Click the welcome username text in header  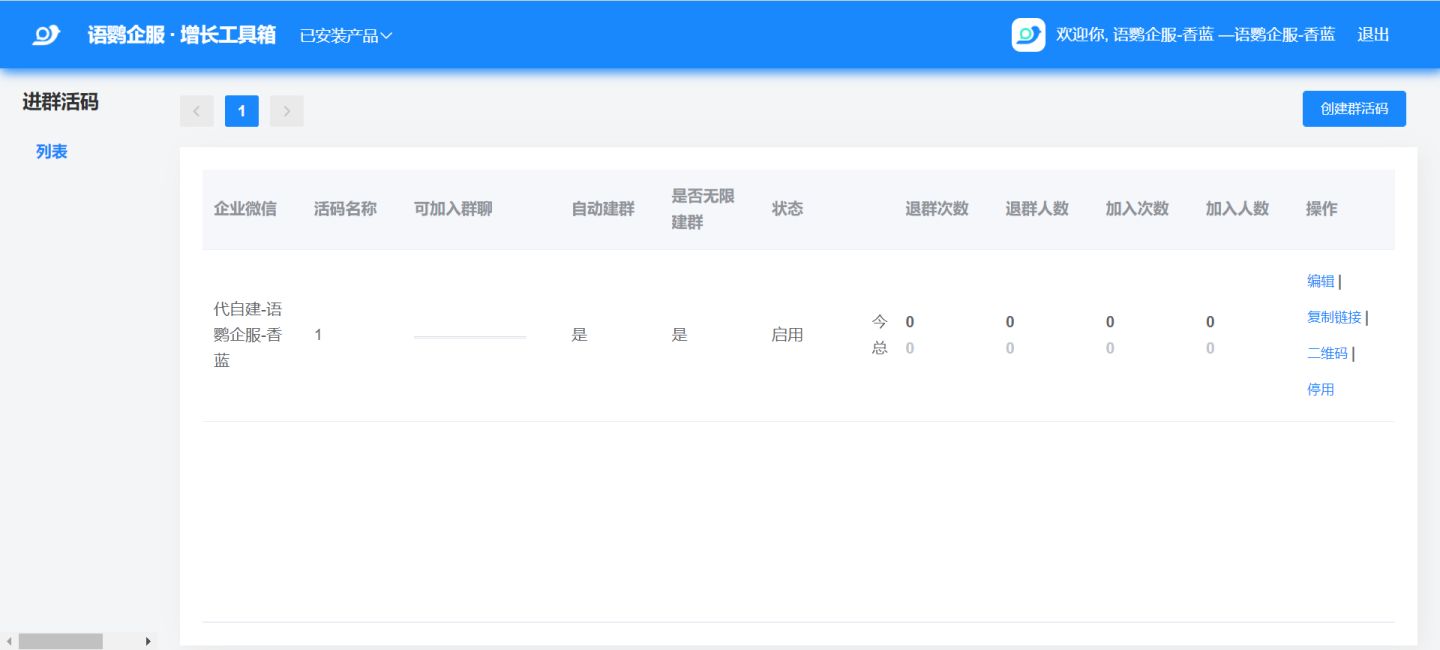[x=1195, y=35]
